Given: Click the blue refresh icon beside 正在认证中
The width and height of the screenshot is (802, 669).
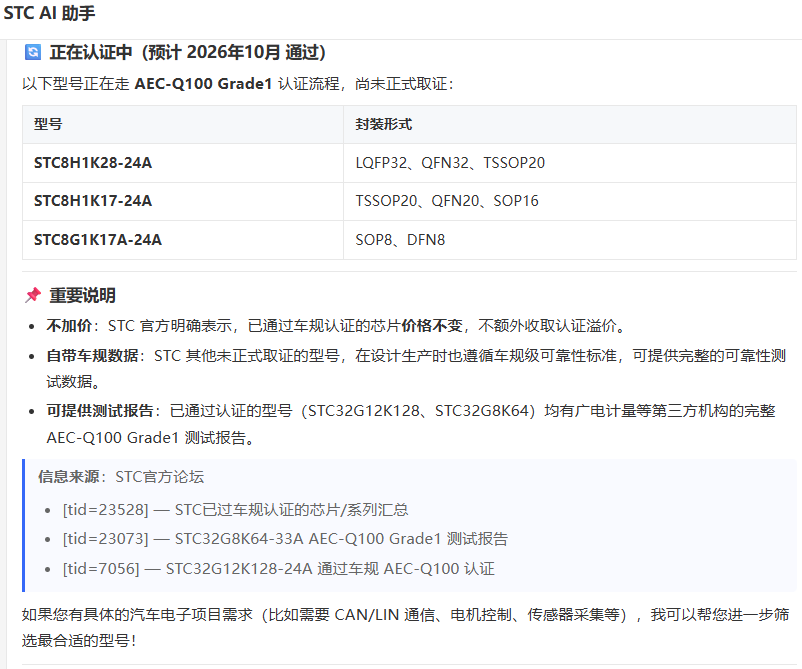Looking at the screenshot, I should tap(33, 52).
